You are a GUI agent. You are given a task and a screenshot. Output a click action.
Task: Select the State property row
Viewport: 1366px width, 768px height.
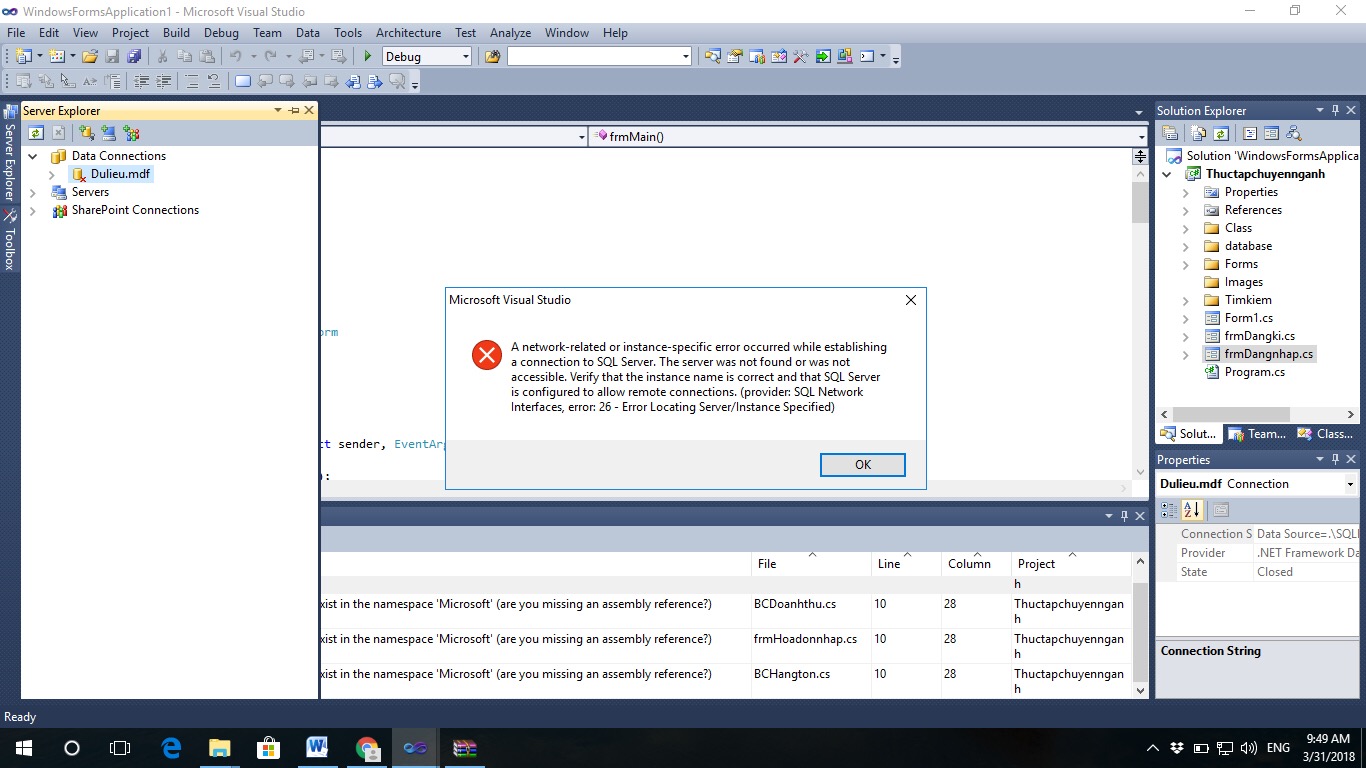coord(1268,572)
